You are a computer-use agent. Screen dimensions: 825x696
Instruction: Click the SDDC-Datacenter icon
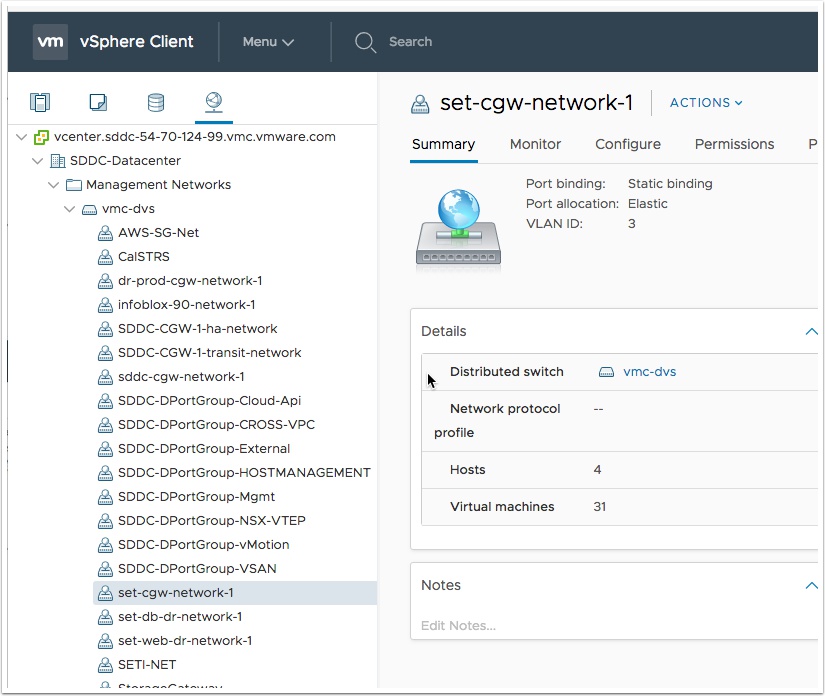[x=57, y=161]
